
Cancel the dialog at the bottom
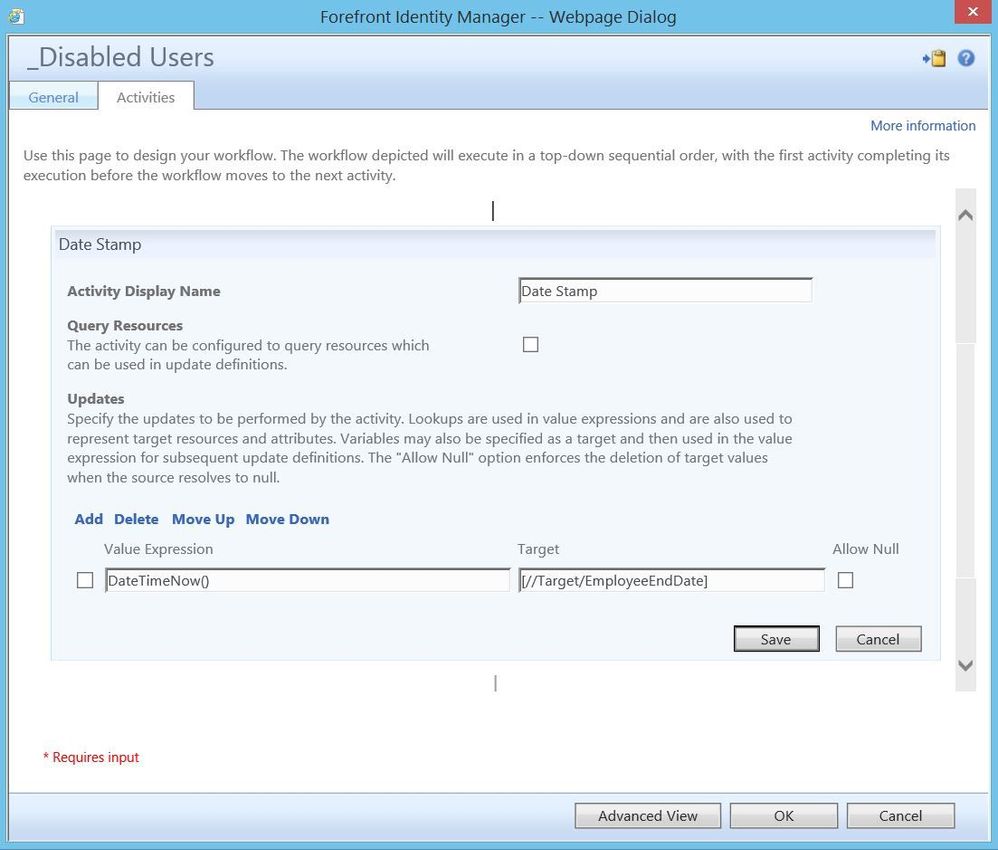[x=900, y=816]
